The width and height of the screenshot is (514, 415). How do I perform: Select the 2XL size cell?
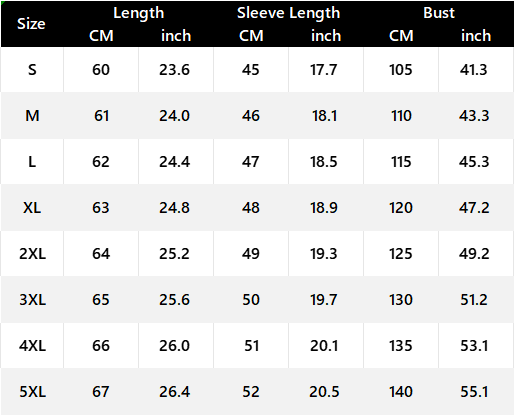(32, 254)
